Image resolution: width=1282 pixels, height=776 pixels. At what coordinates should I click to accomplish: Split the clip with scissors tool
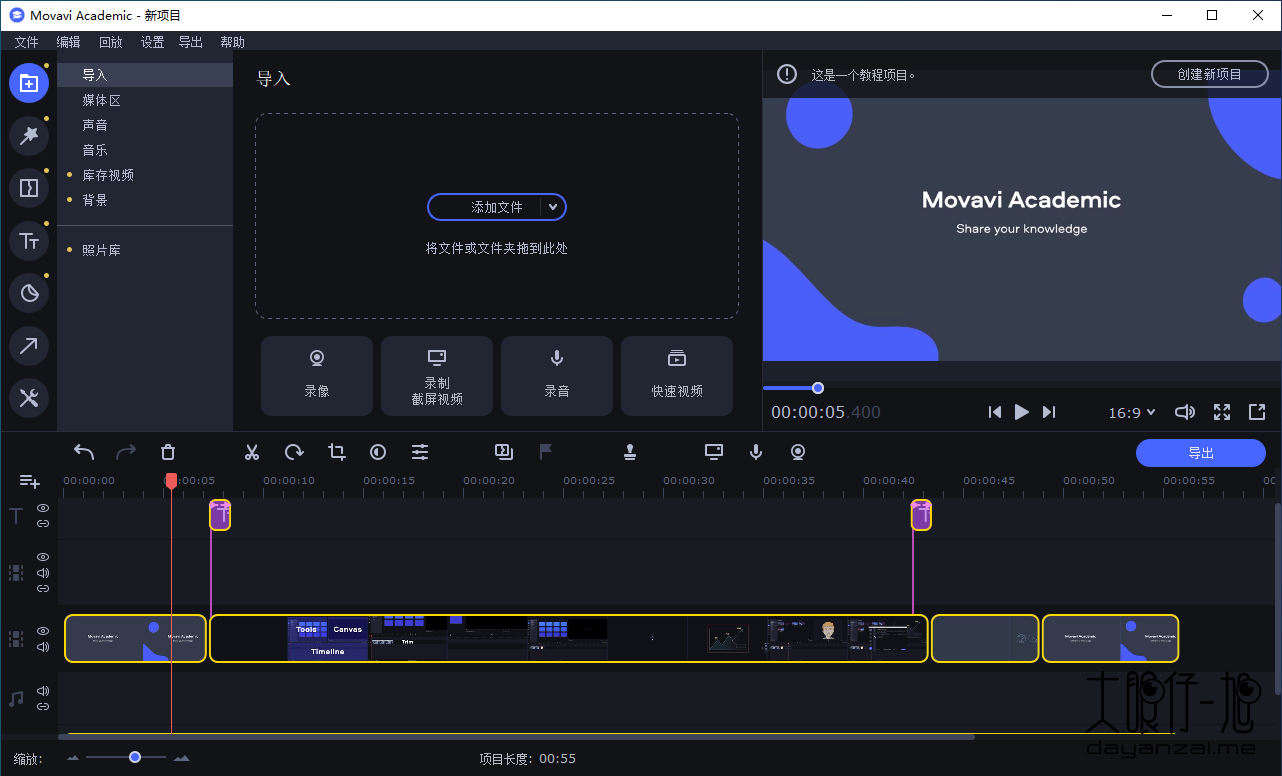(252, 452)
